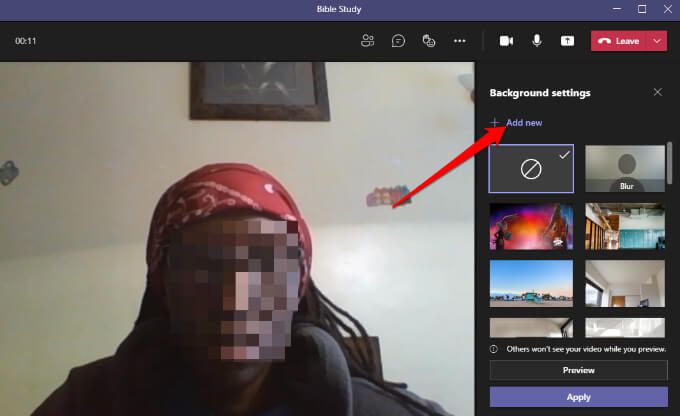
Task: Maximize the Bible Study window
Action: (x=642, y=9)
